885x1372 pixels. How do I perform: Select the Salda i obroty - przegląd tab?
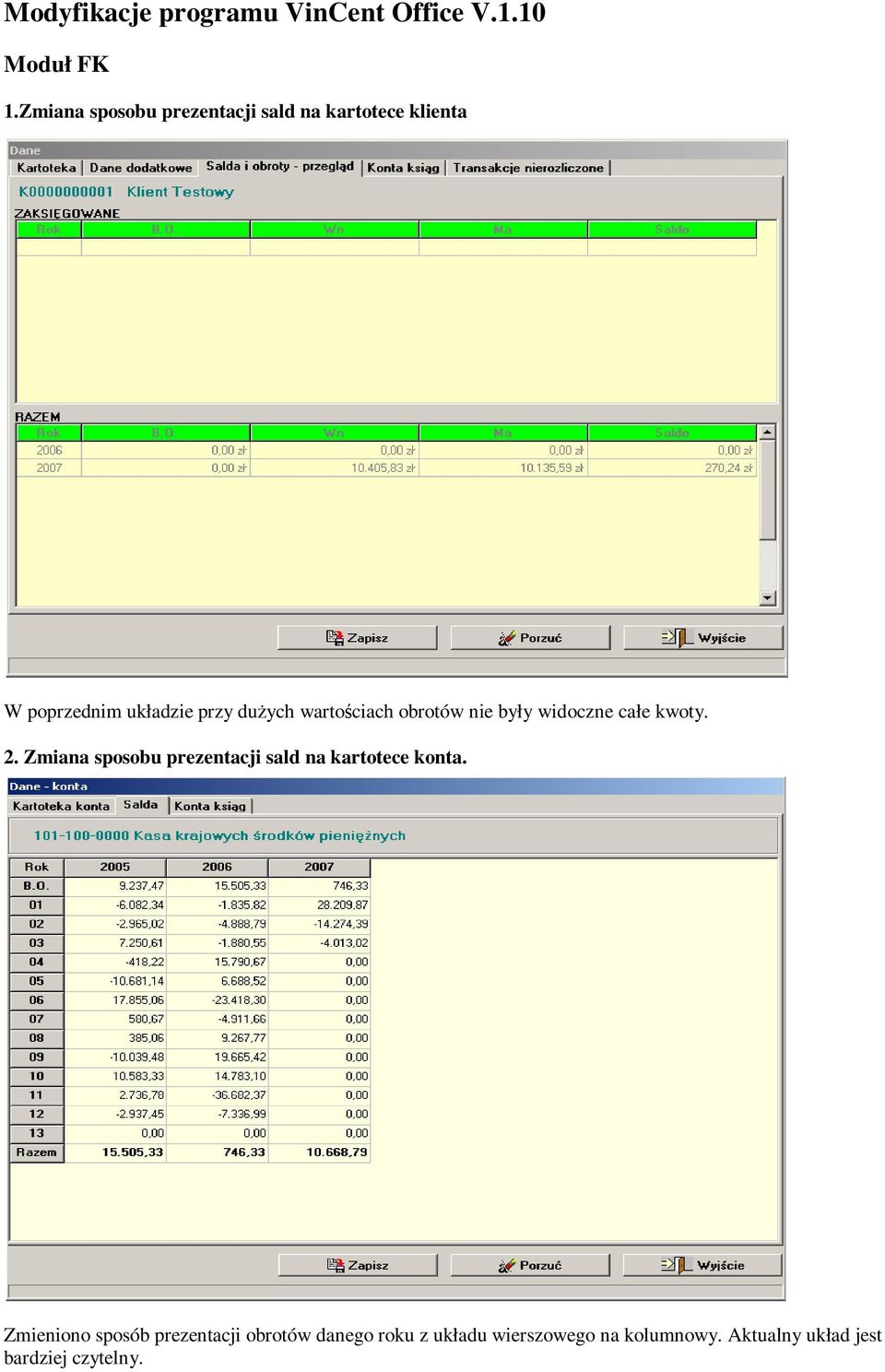tap(279, 166)
